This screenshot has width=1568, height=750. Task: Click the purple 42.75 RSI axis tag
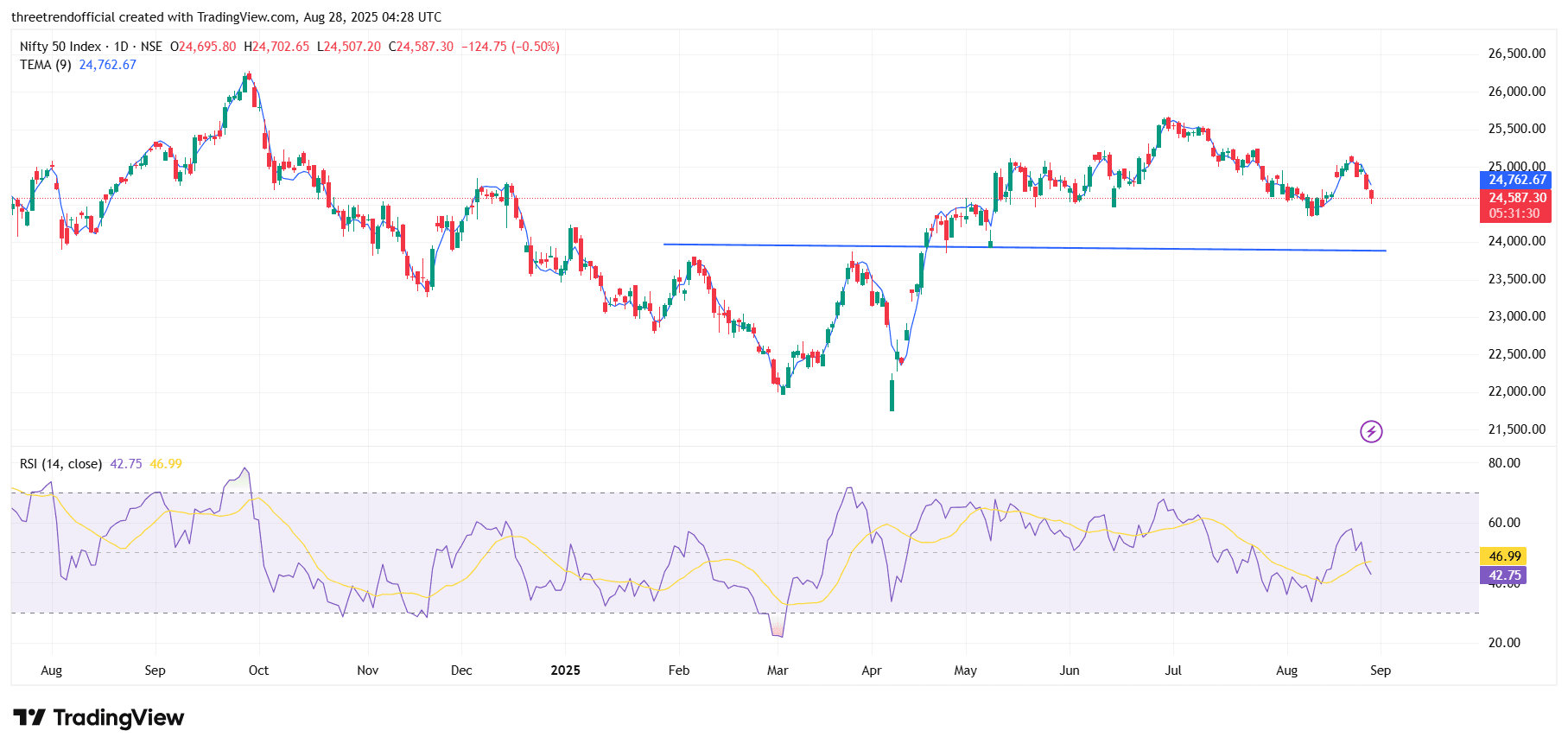click(x=1504, y=575)
